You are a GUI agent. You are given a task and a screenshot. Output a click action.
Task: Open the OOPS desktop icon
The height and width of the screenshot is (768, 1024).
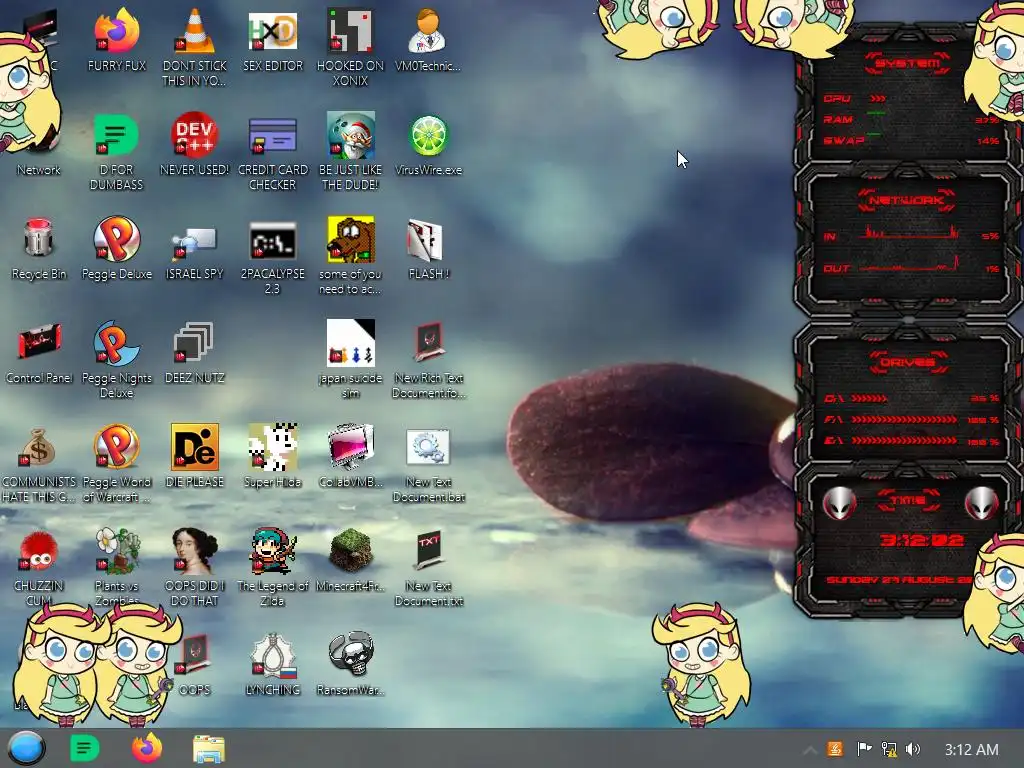click(x=195, y=654)
